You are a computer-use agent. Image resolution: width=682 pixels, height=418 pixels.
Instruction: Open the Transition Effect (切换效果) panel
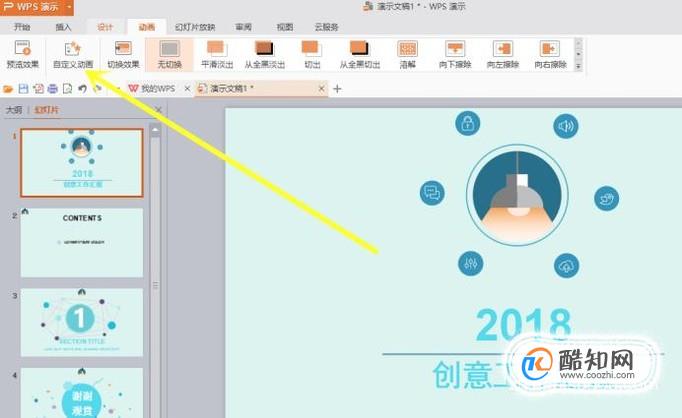[x=123, y=55]
